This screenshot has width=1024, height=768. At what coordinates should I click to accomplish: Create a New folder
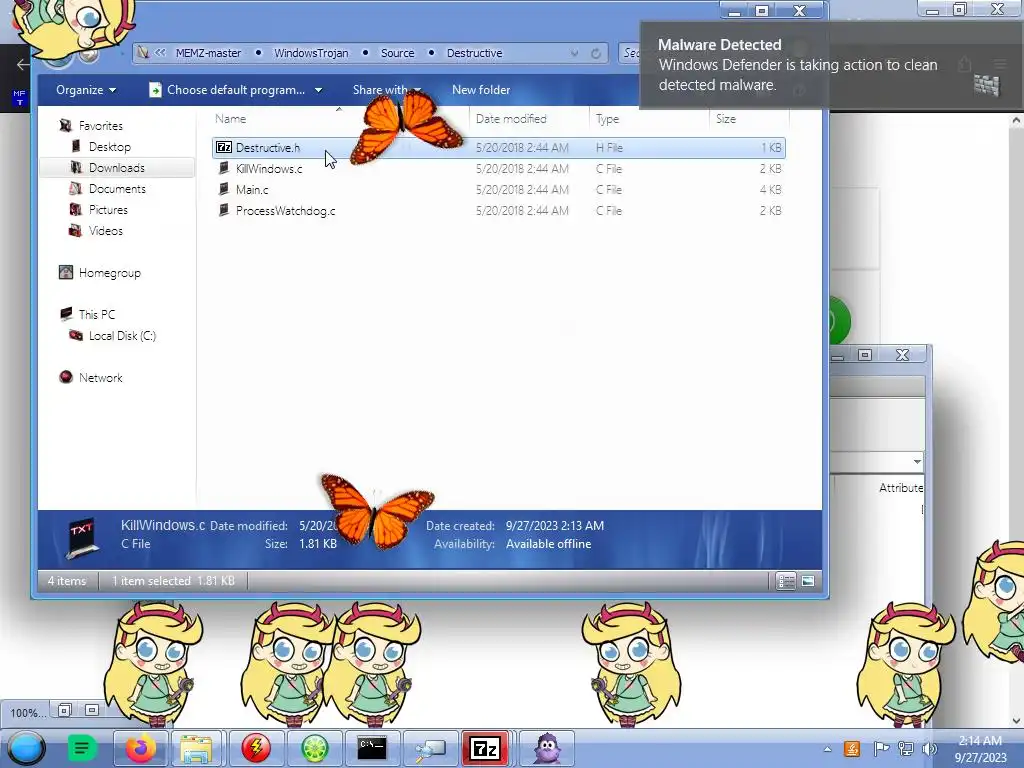click(481, 90)
